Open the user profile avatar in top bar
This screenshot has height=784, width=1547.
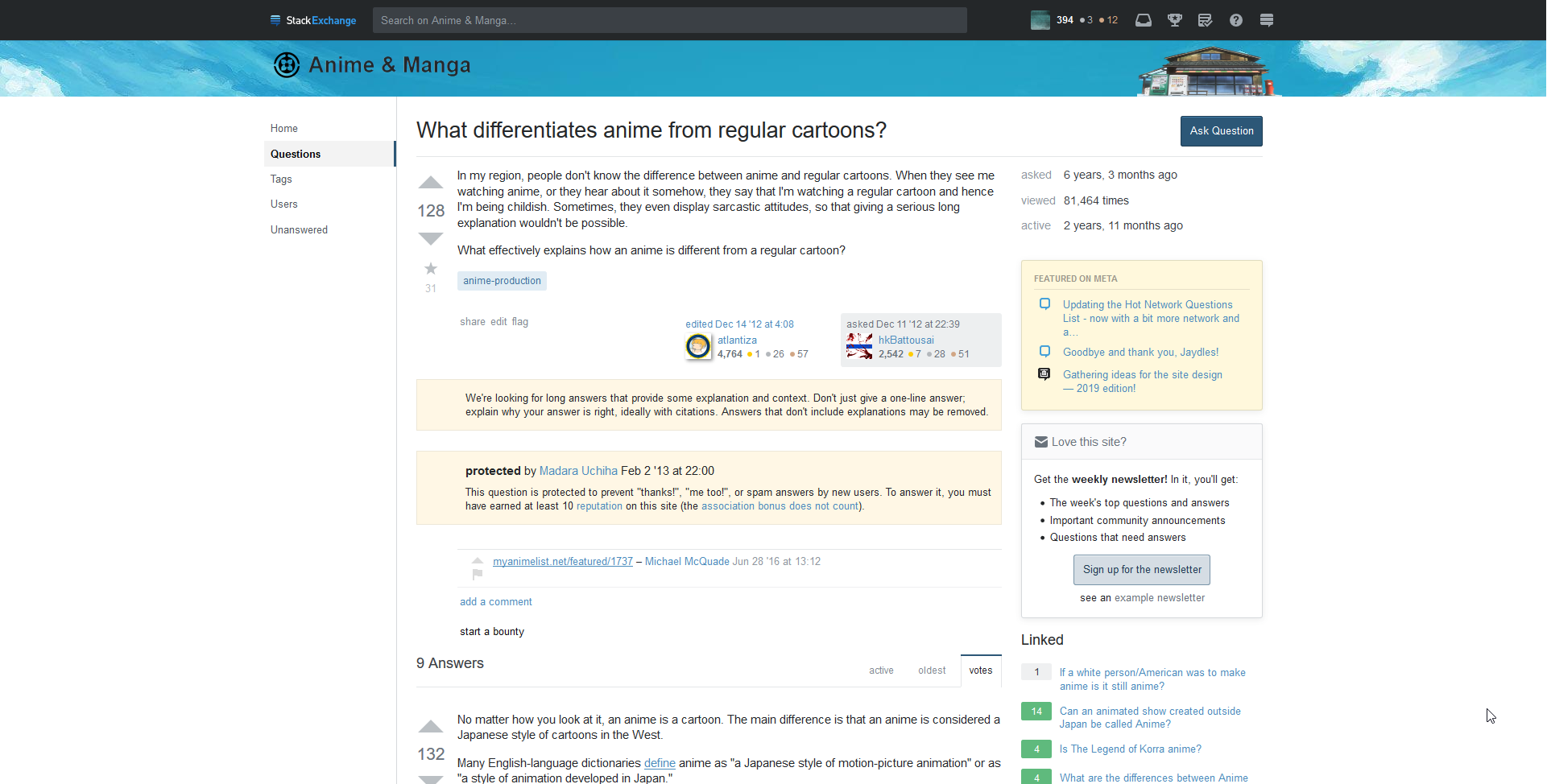coord(1040,20)
